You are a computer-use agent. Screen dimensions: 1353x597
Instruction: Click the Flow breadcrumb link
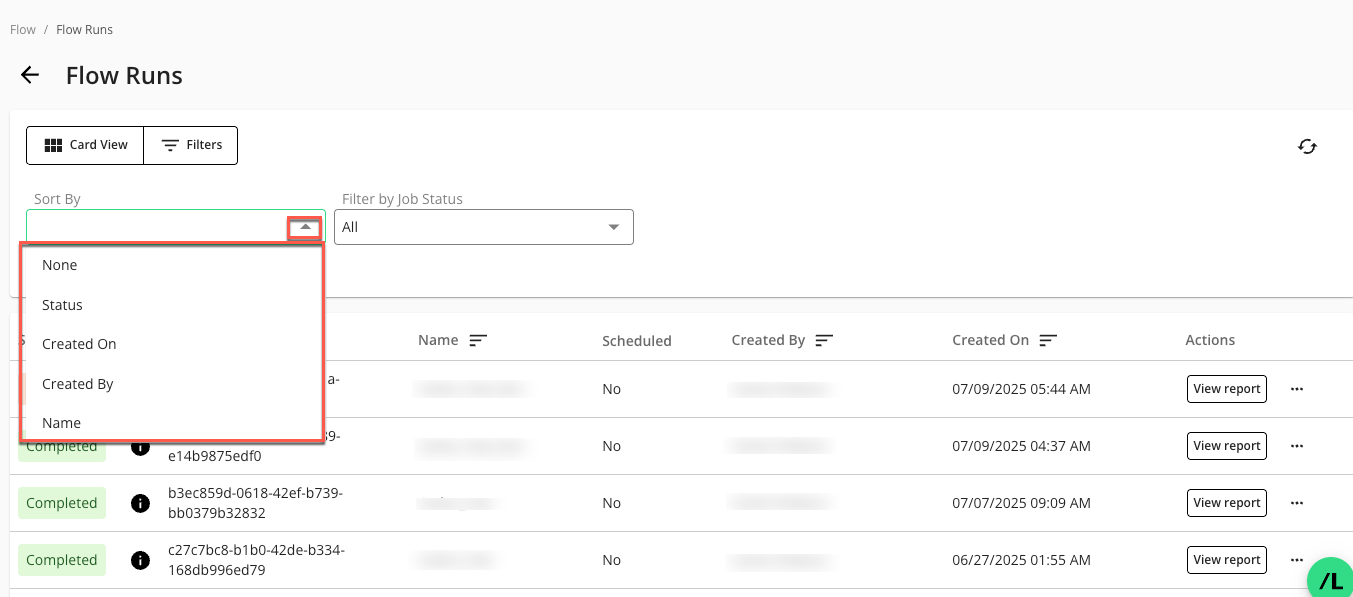23,30
